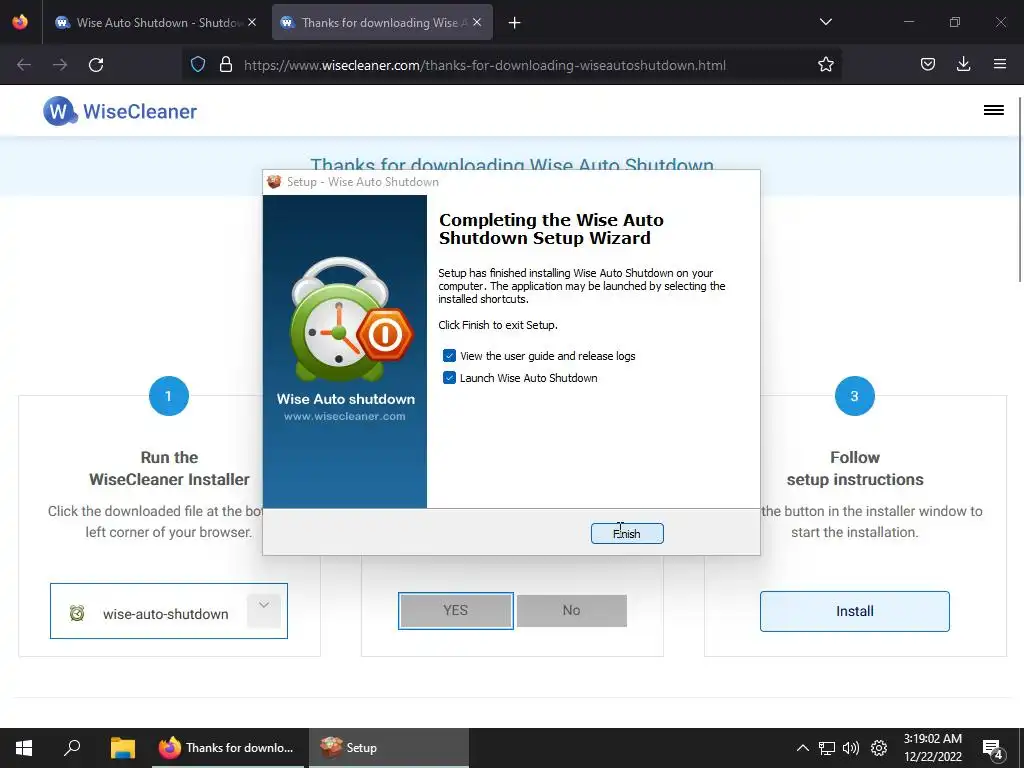Click the Run the WiseCleaner Installer heading
The image size is (1024, 768).
[169, 468]
